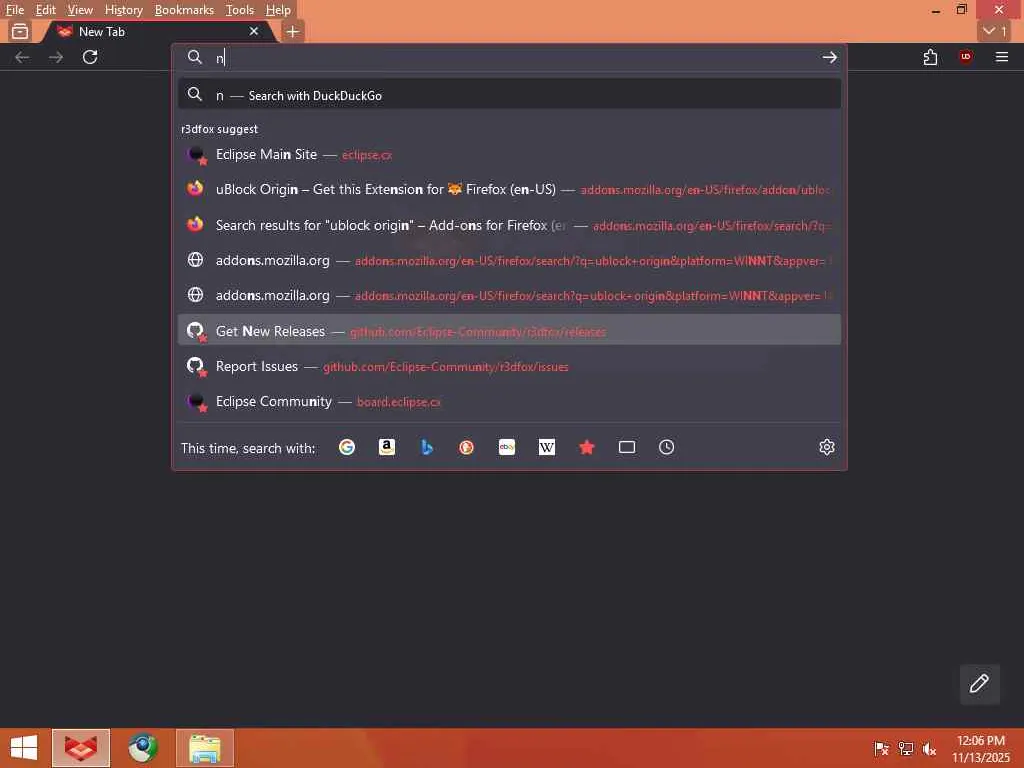This screenshot has height=768, width=1024.
Task: Open the Help menu
Action: 278,10
